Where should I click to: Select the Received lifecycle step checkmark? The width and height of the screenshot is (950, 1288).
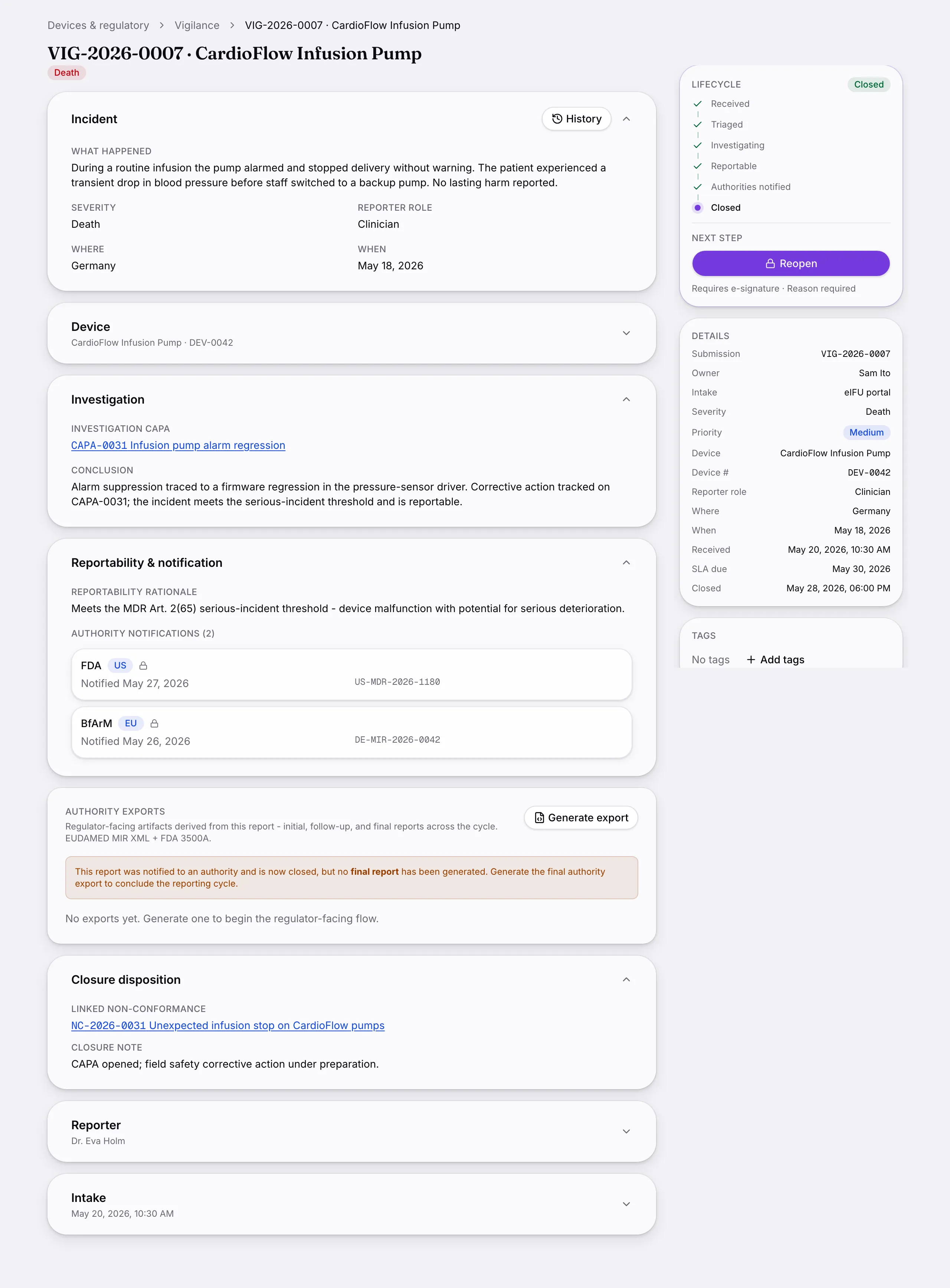pyautogui.click(x=698, y=104)
